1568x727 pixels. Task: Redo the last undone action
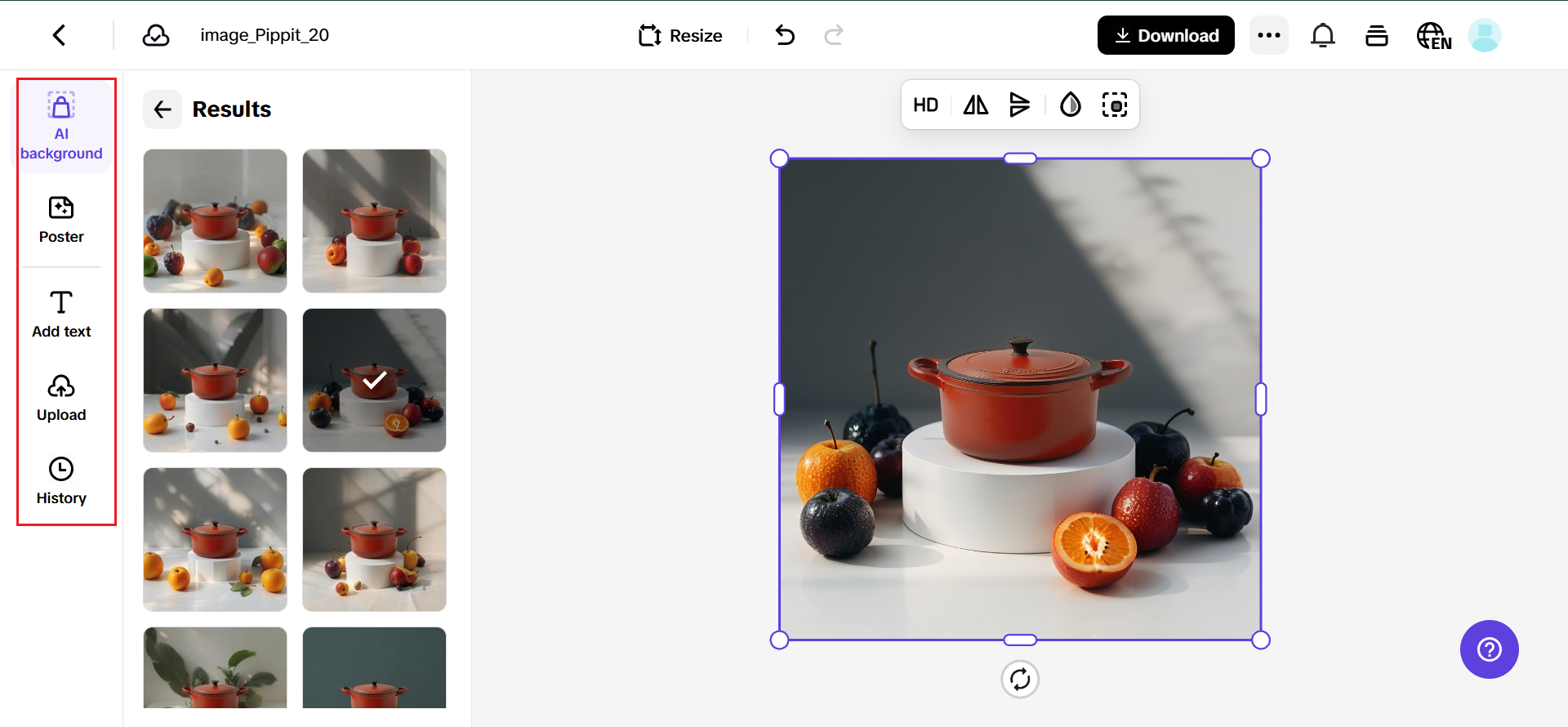(x=834, y=35)
